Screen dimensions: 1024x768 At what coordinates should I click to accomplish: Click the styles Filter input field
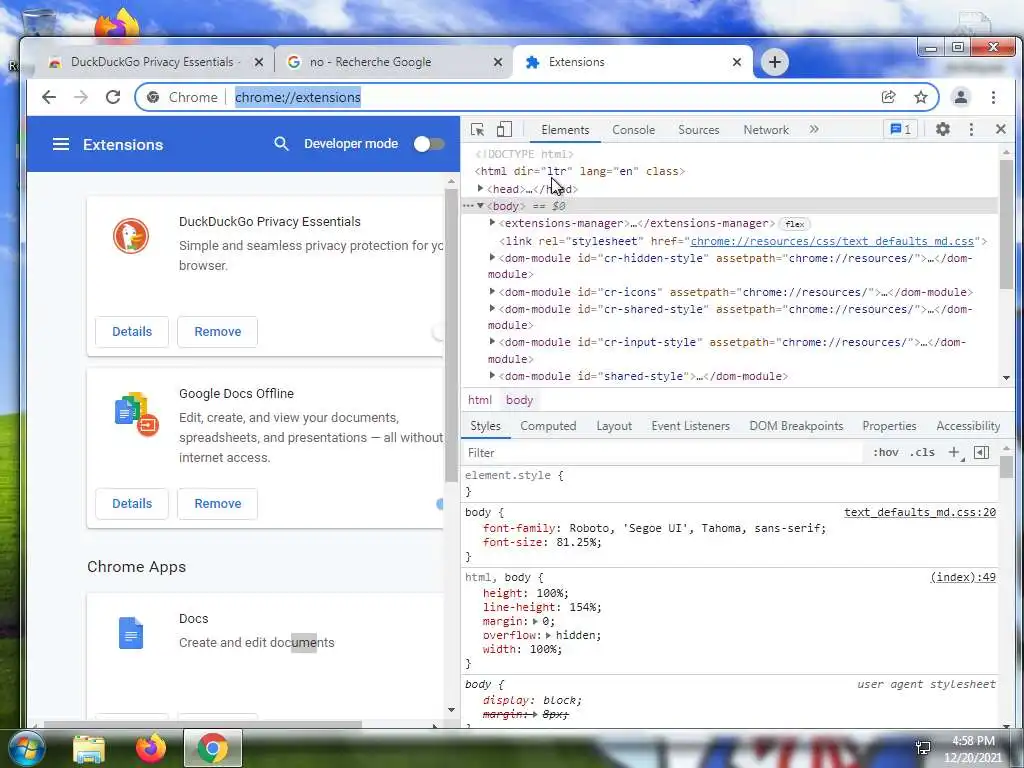(664, 453)
